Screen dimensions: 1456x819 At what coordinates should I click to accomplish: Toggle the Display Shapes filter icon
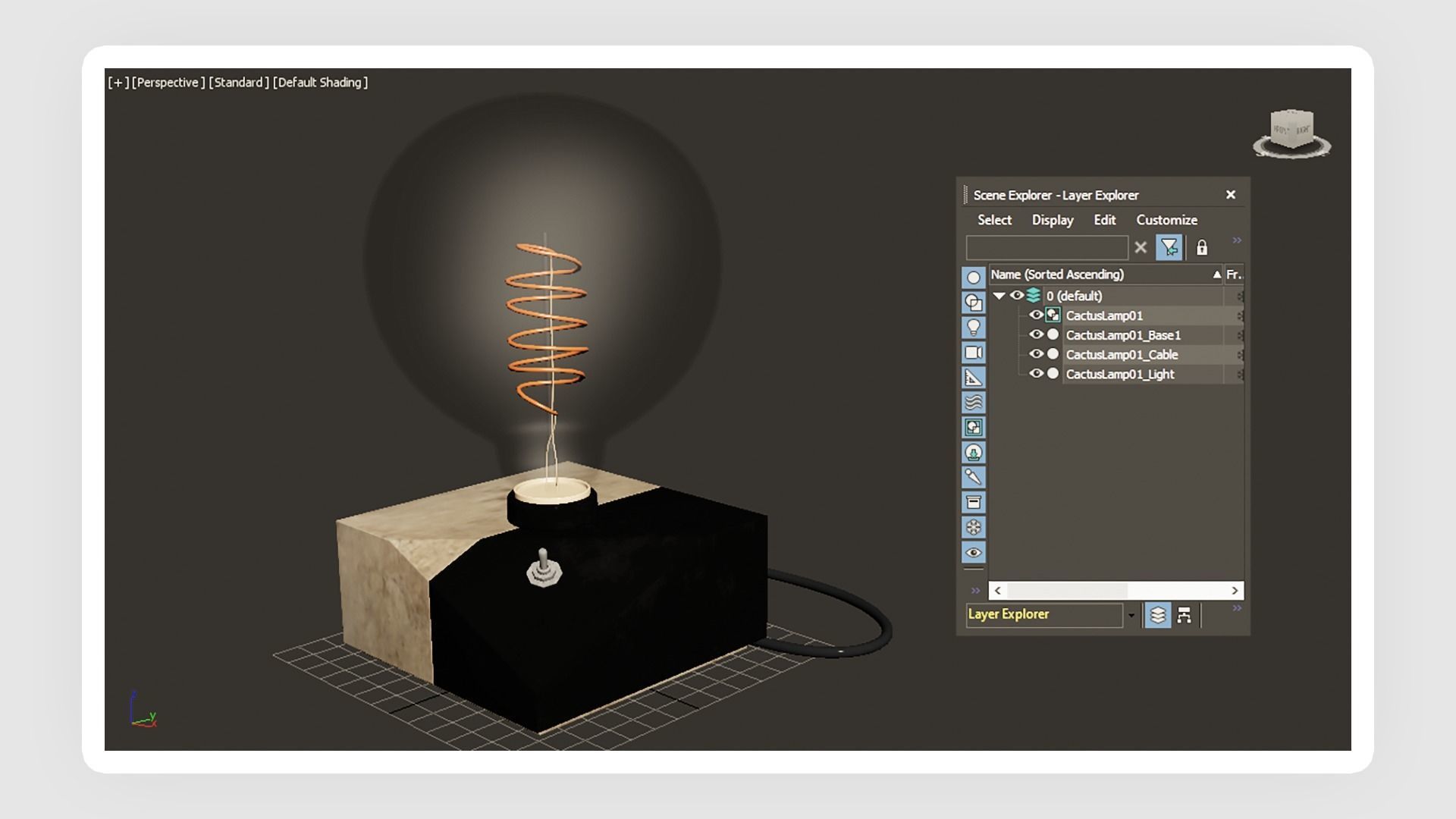tap(974, 303)
